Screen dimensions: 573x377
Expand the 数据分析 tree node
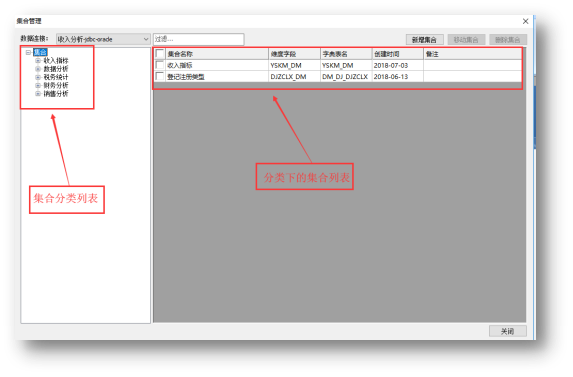[38, 69]
